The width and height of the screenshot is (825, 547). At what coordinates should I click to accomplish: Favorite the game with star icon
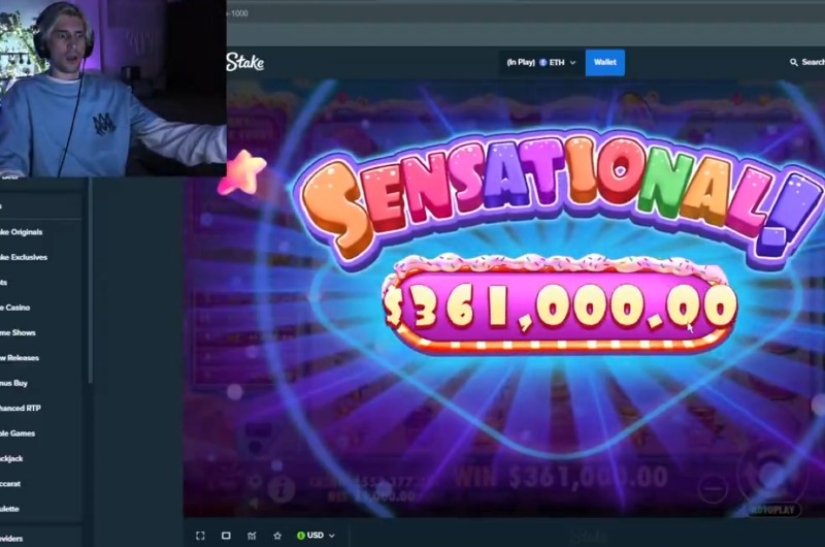277,535
